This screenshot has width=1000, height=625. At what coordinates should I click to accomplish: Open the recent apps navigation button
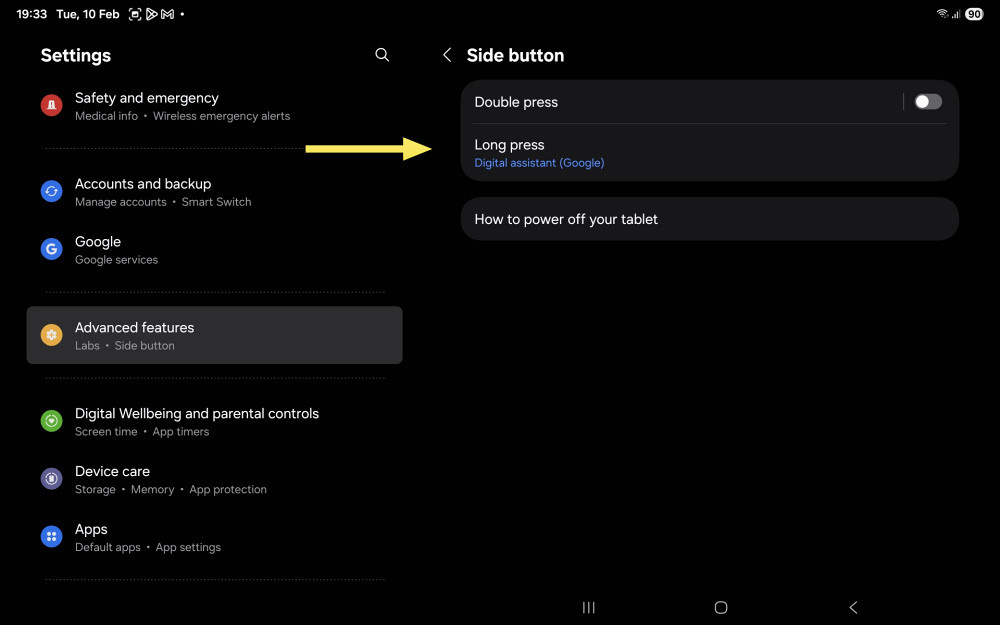[x=589, y=607]
